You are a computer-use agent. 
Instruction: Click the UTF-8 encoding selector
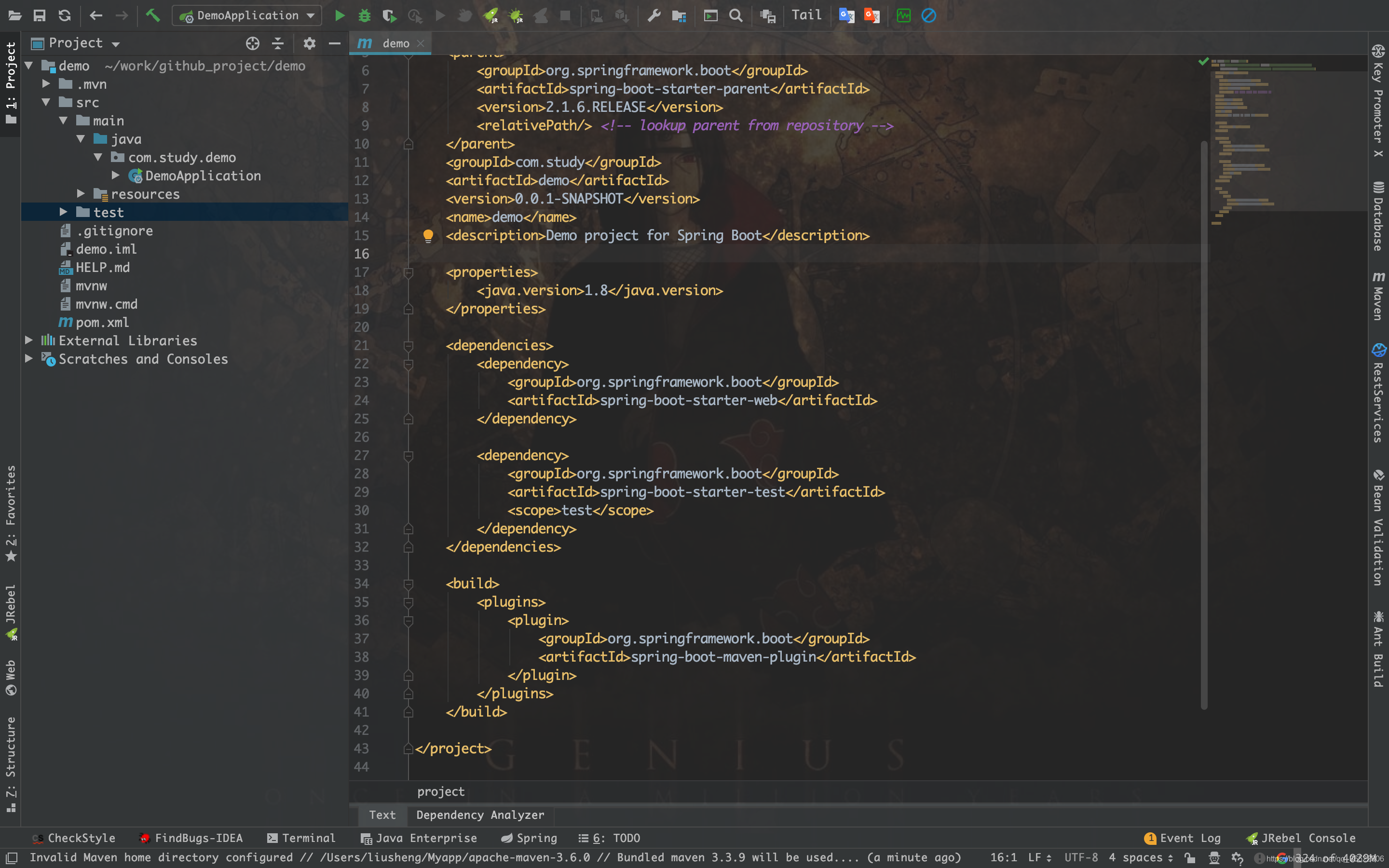1081,858
